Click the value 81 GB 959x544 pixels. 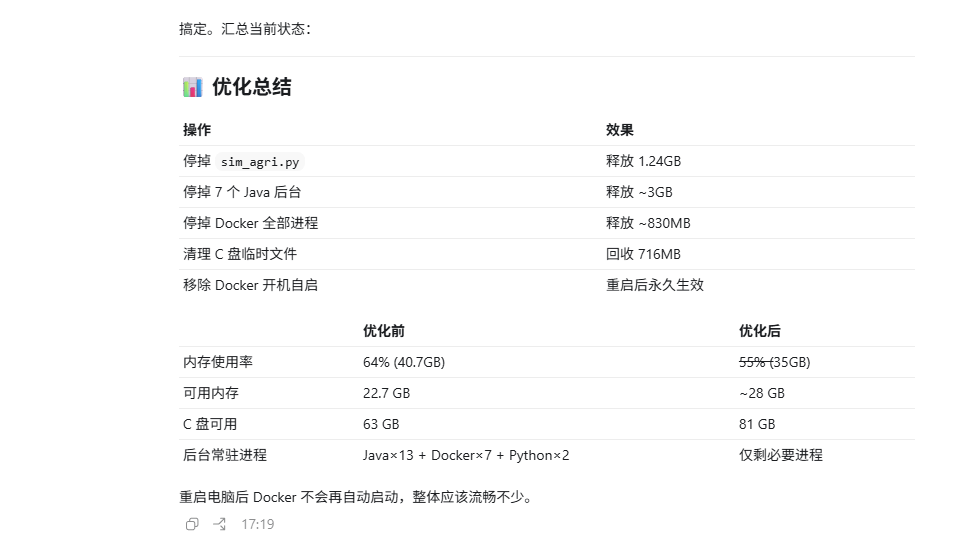757,424
